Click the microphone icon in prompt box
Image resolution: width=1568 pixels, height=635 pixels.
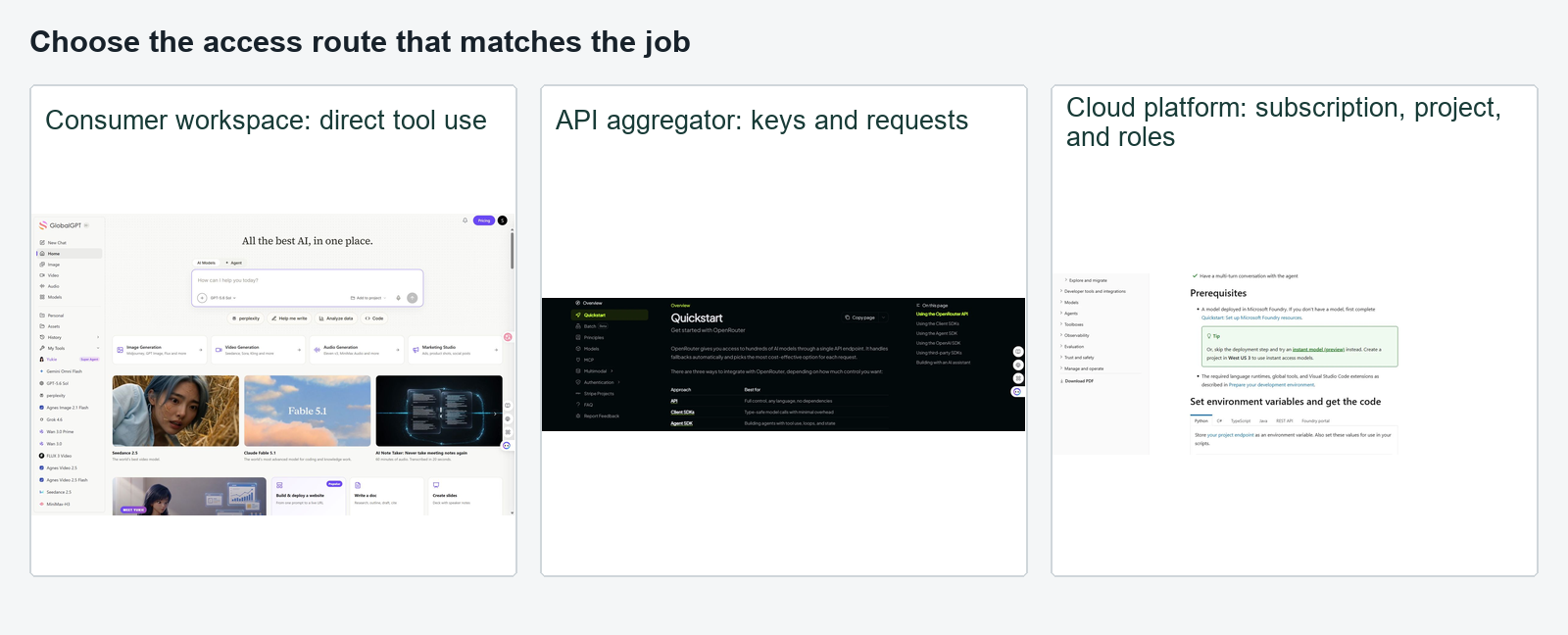(x=398, y=298)
